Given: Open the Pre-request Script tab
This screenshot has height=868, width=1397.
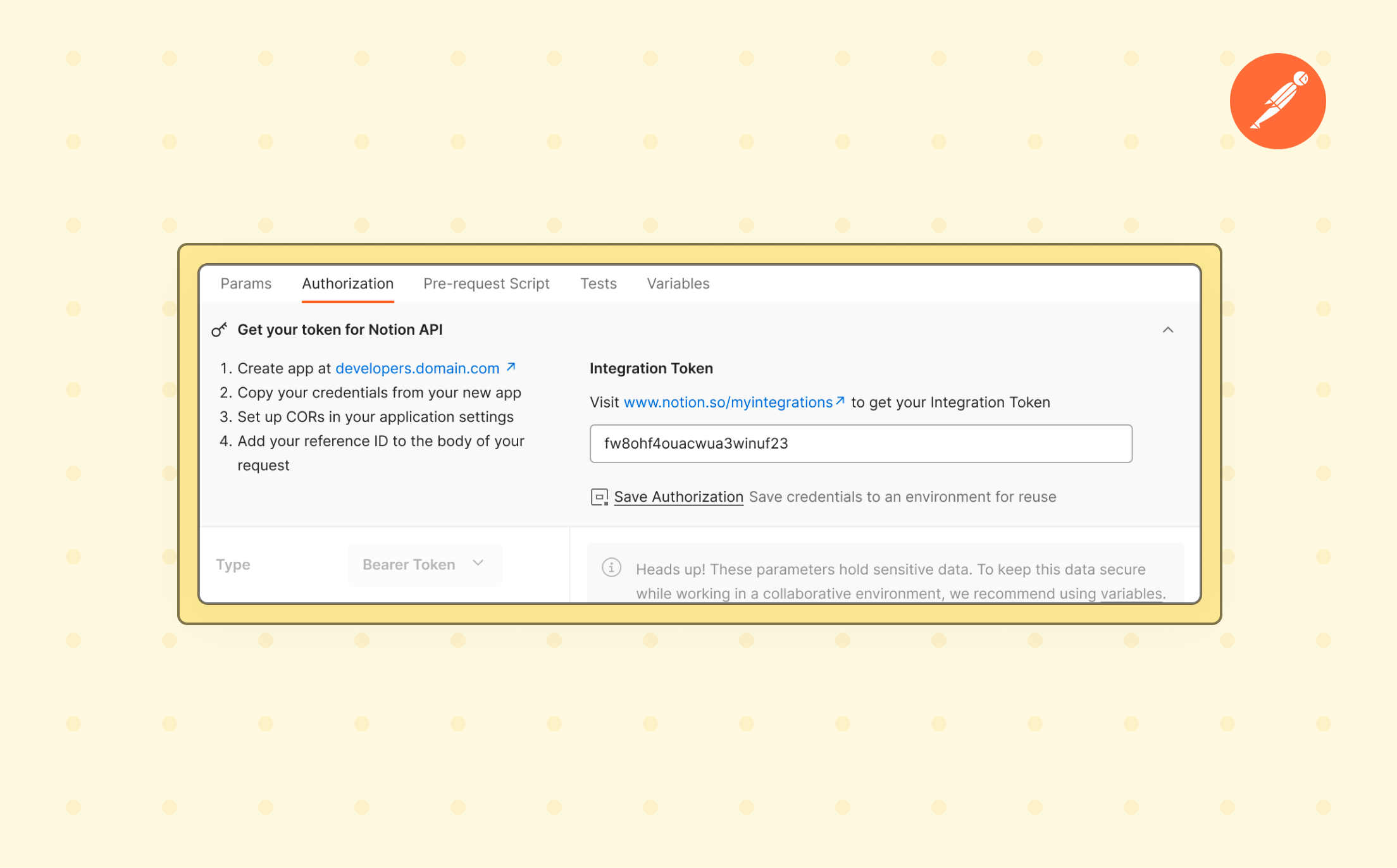Looking at the screenshot, I should [x=487, y=283].
